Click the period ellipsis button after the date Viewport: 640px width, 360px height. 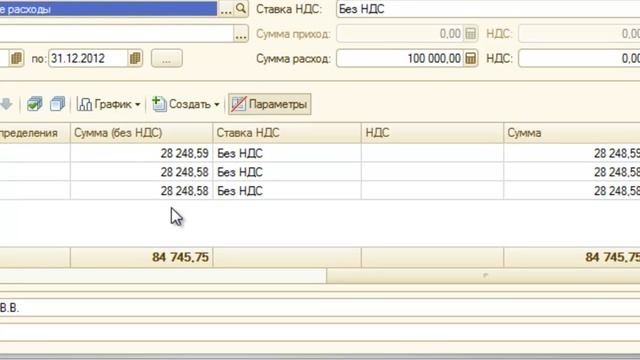click(x=167, y=58)
